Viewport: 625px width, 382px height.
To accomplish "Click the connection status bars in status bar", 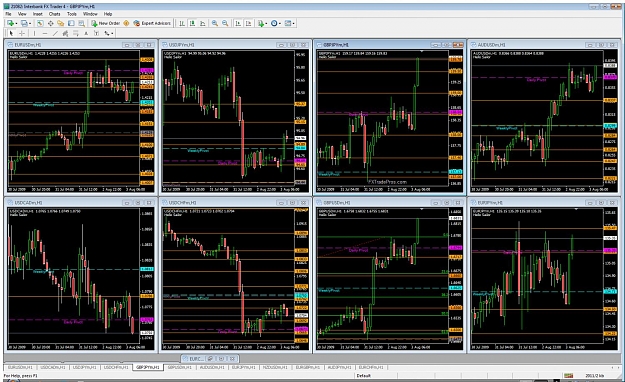I will pyautogui.click(x=568, y=376).
